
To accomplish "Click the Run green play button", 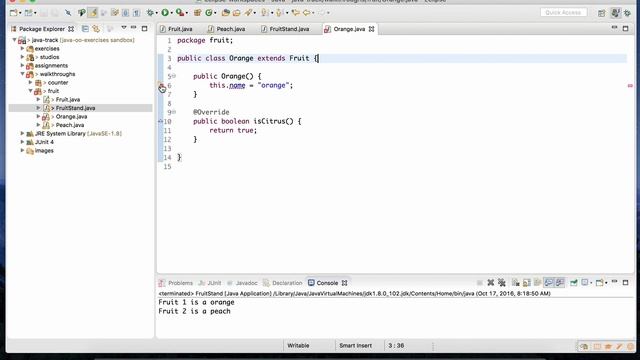I will pos(165,13).
